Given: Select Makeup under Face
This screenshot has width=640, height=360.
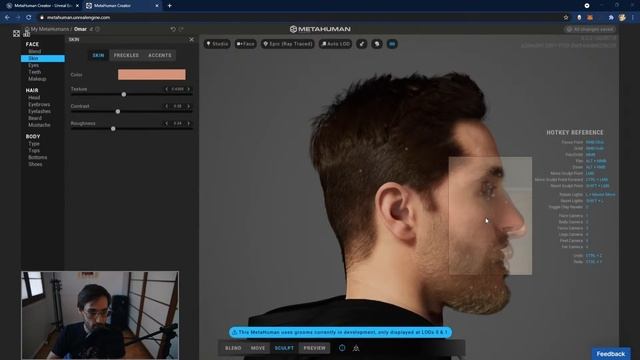Looking at the screenshot, I should [37, 79].
